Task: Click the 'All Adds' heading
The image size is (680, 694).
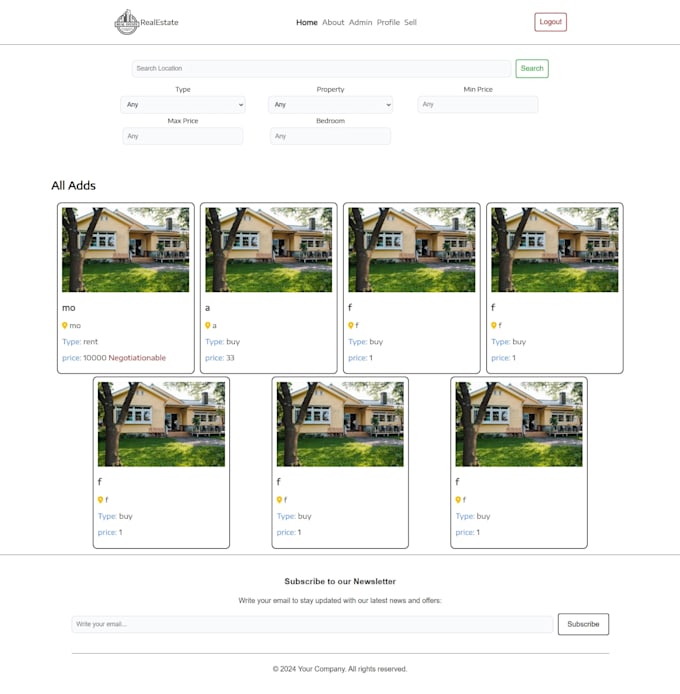Action: [x=73, y=185]
